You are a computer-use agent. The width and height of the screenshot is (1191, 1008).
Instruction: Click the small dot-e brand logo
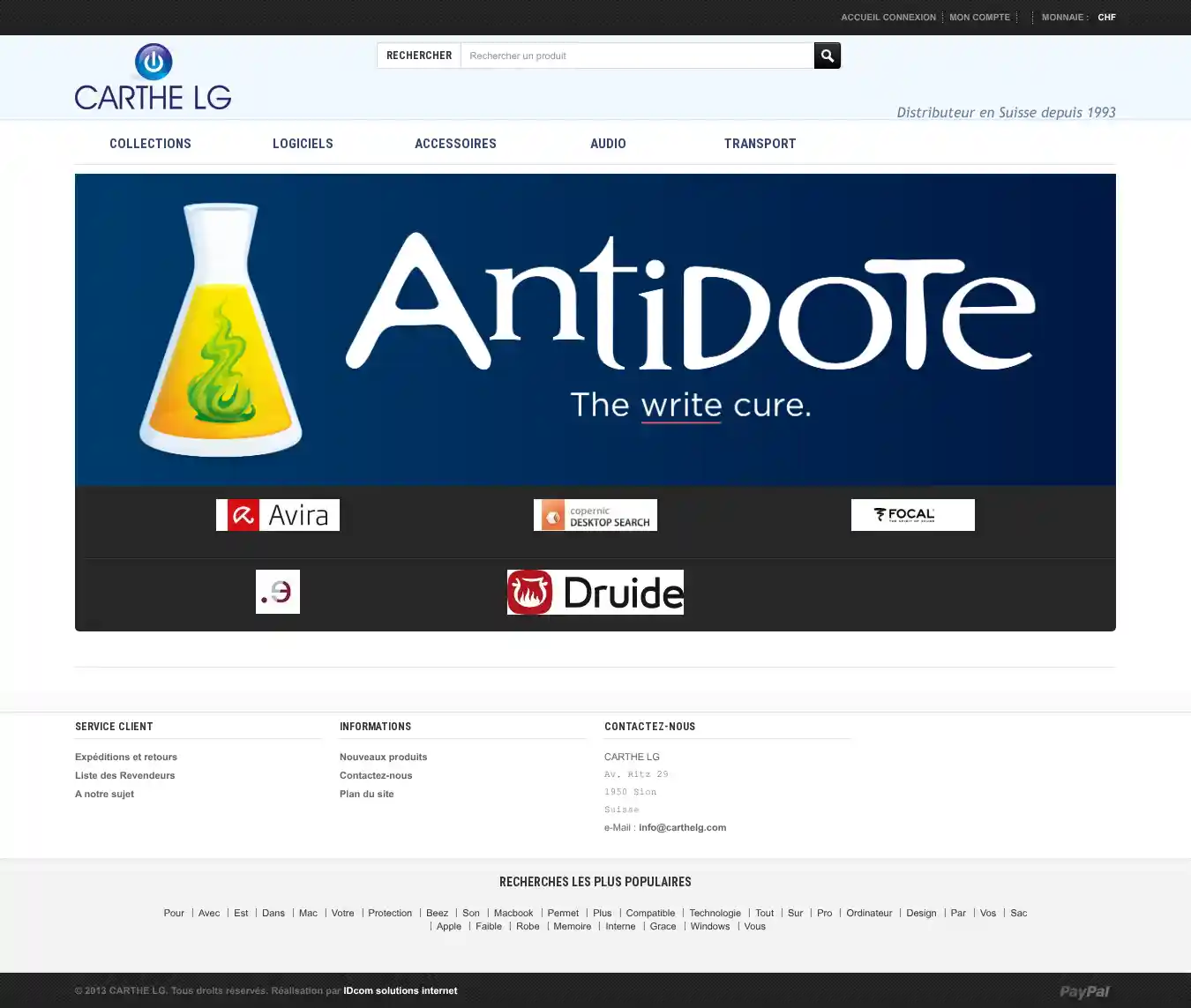pyautogui.click(x=278, y=592)
